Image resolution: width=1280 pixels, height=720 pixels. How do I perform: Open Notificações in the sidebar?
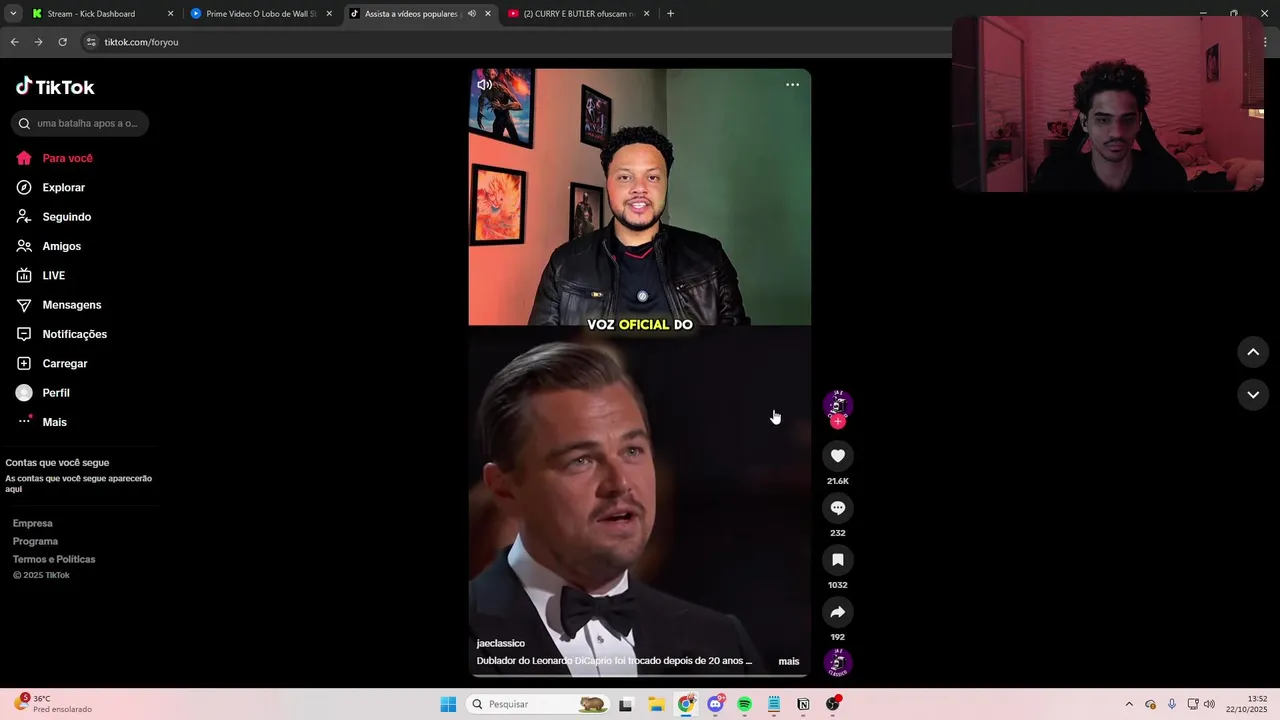click(62, 334)
